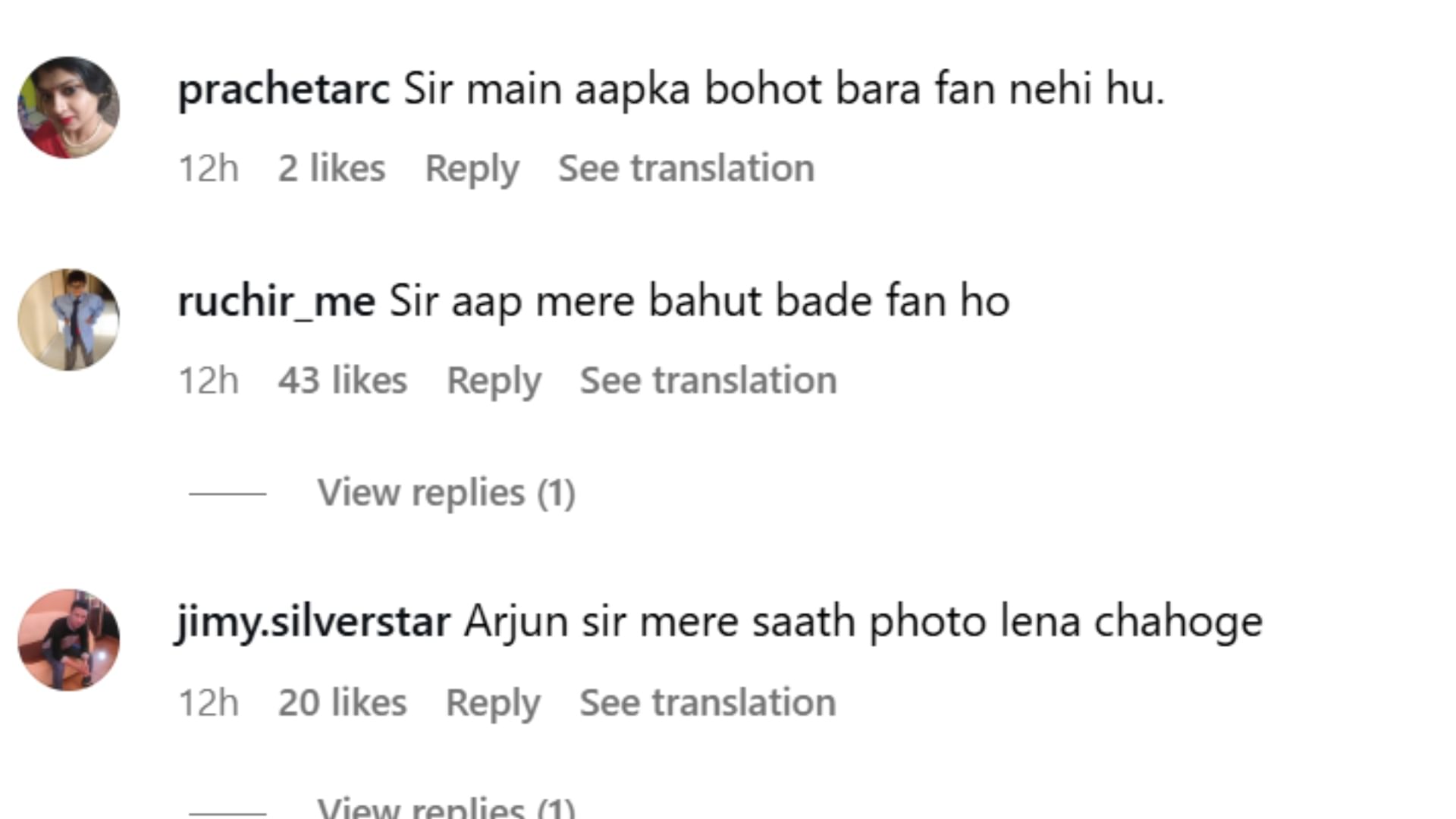Show the 20 likes on jimy.silverstar's comment
This screenshot has width=1456, height=819.
[x=342, y=703]
